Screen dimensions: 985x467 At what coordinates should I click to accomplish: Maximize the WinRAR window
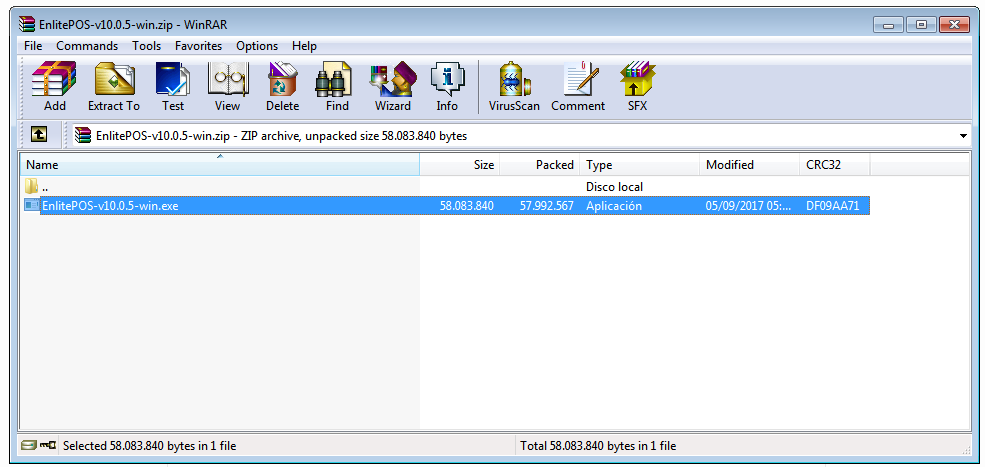click(922, 25)
